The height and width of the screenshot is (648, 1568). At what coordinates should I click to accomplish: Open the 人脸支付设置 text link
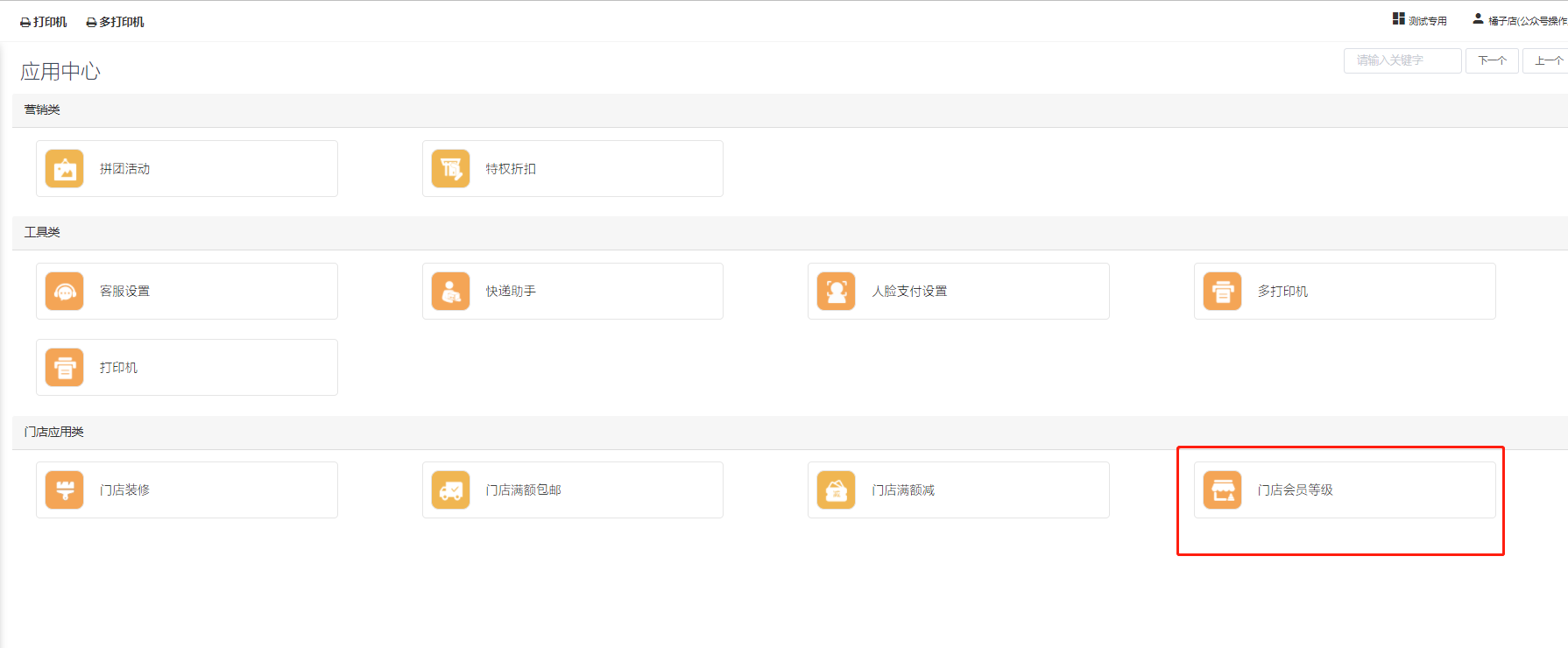pos(909,292)
